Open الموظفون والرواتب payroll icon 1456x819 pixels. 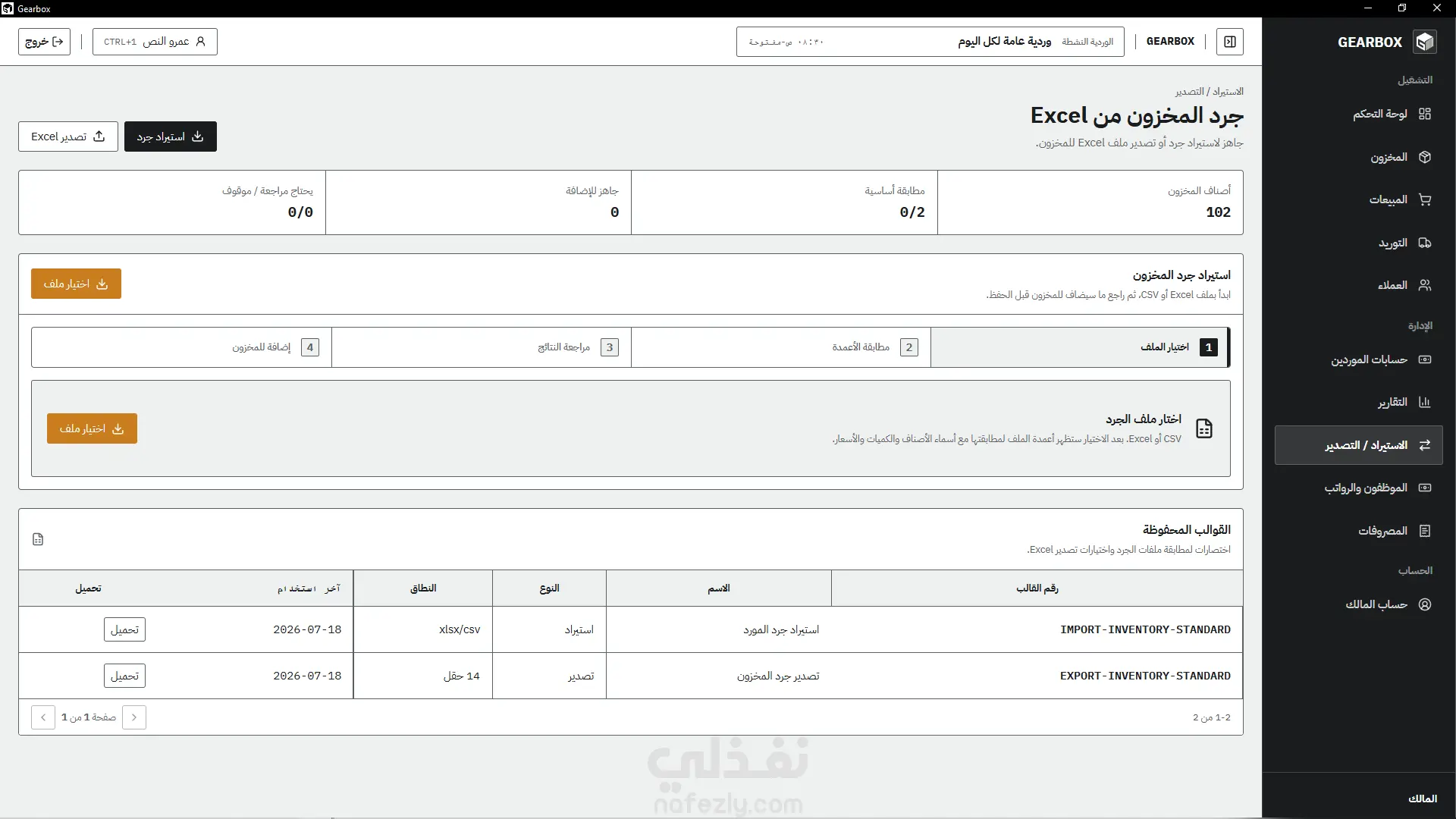[x=1424, y=488]
